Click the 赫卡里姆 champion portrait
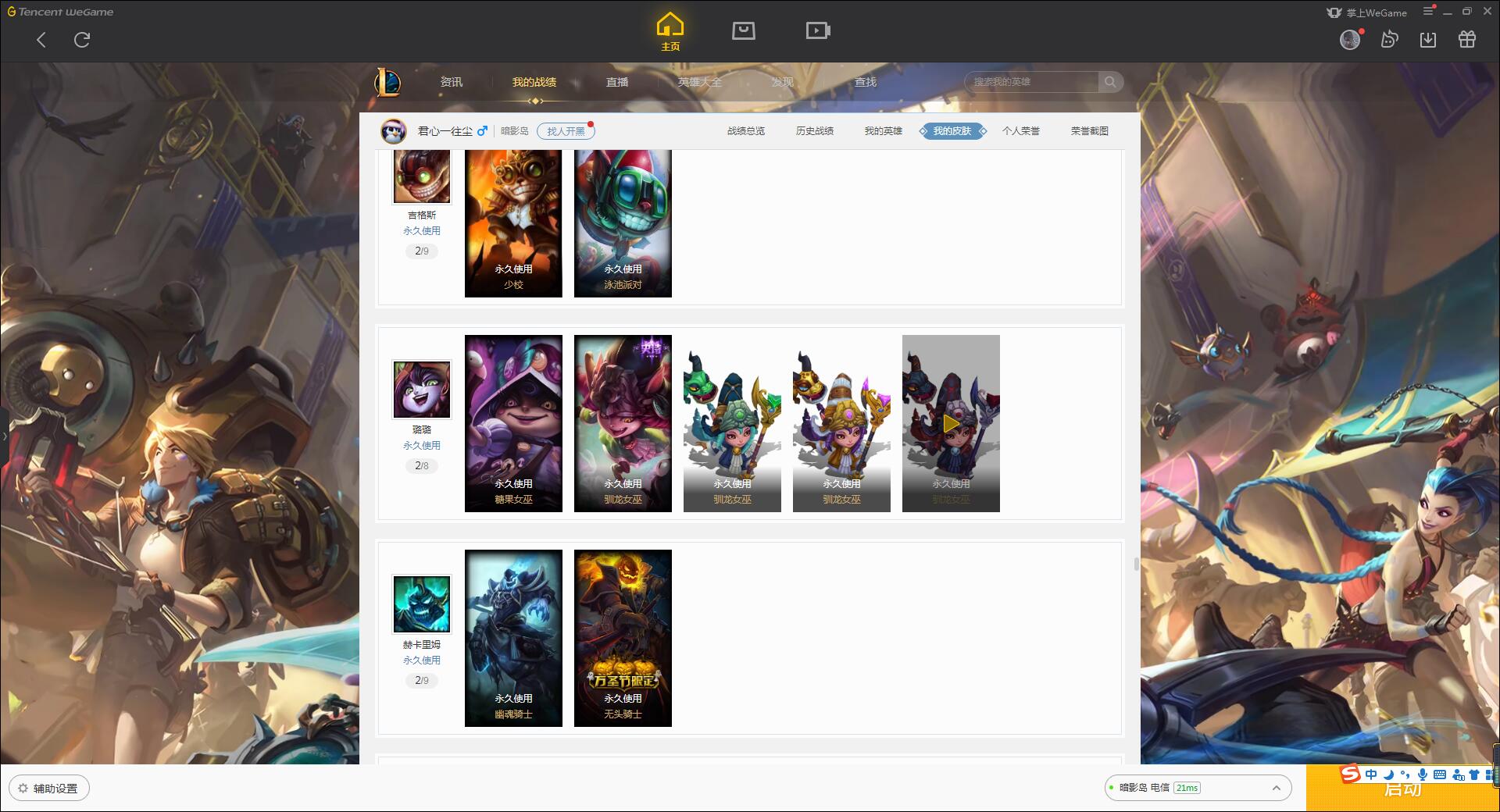The image size is (1500, 812). [422, 604]
